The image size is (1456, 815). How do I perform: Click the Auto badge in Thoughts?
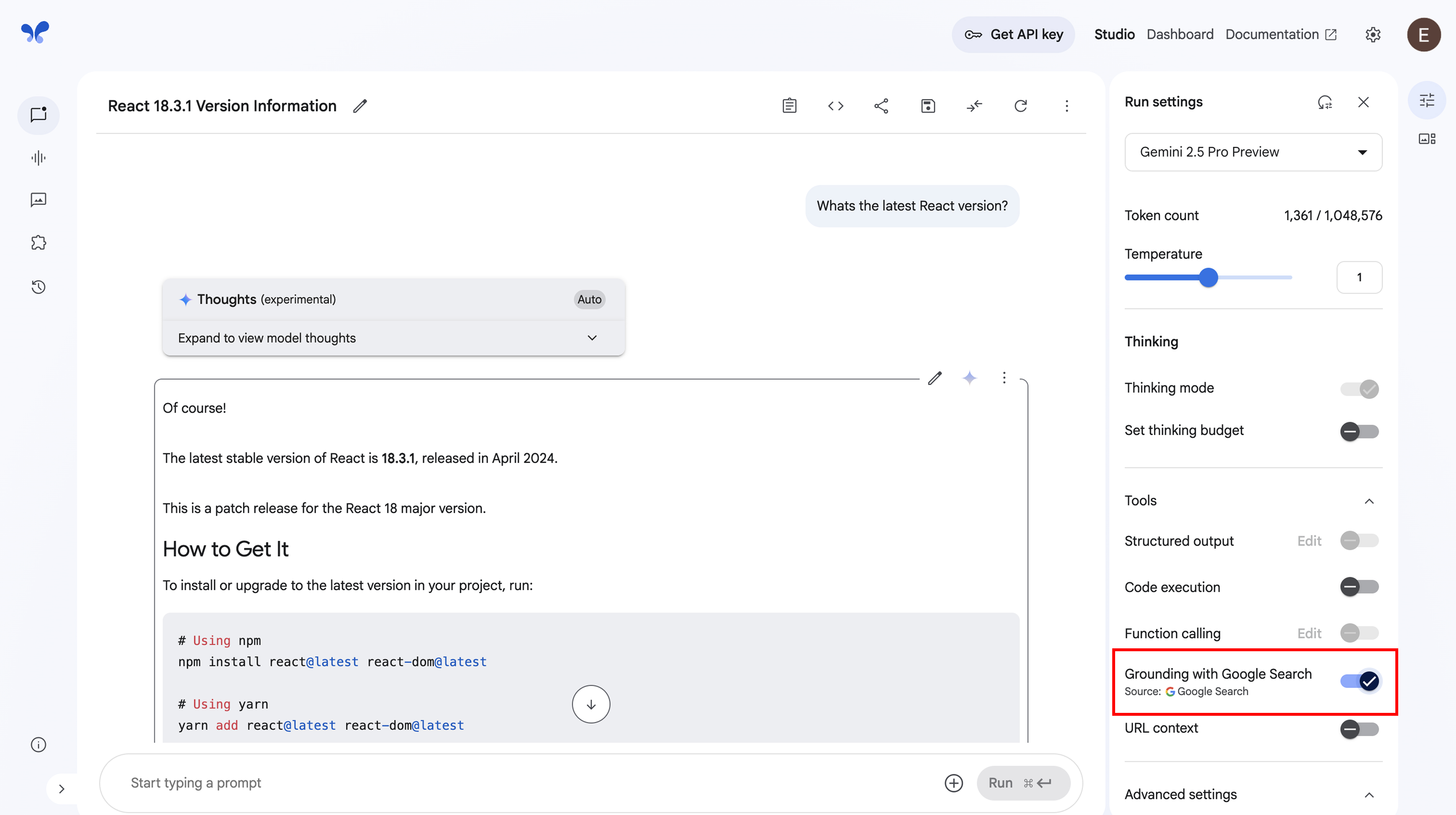pos(590,300)
